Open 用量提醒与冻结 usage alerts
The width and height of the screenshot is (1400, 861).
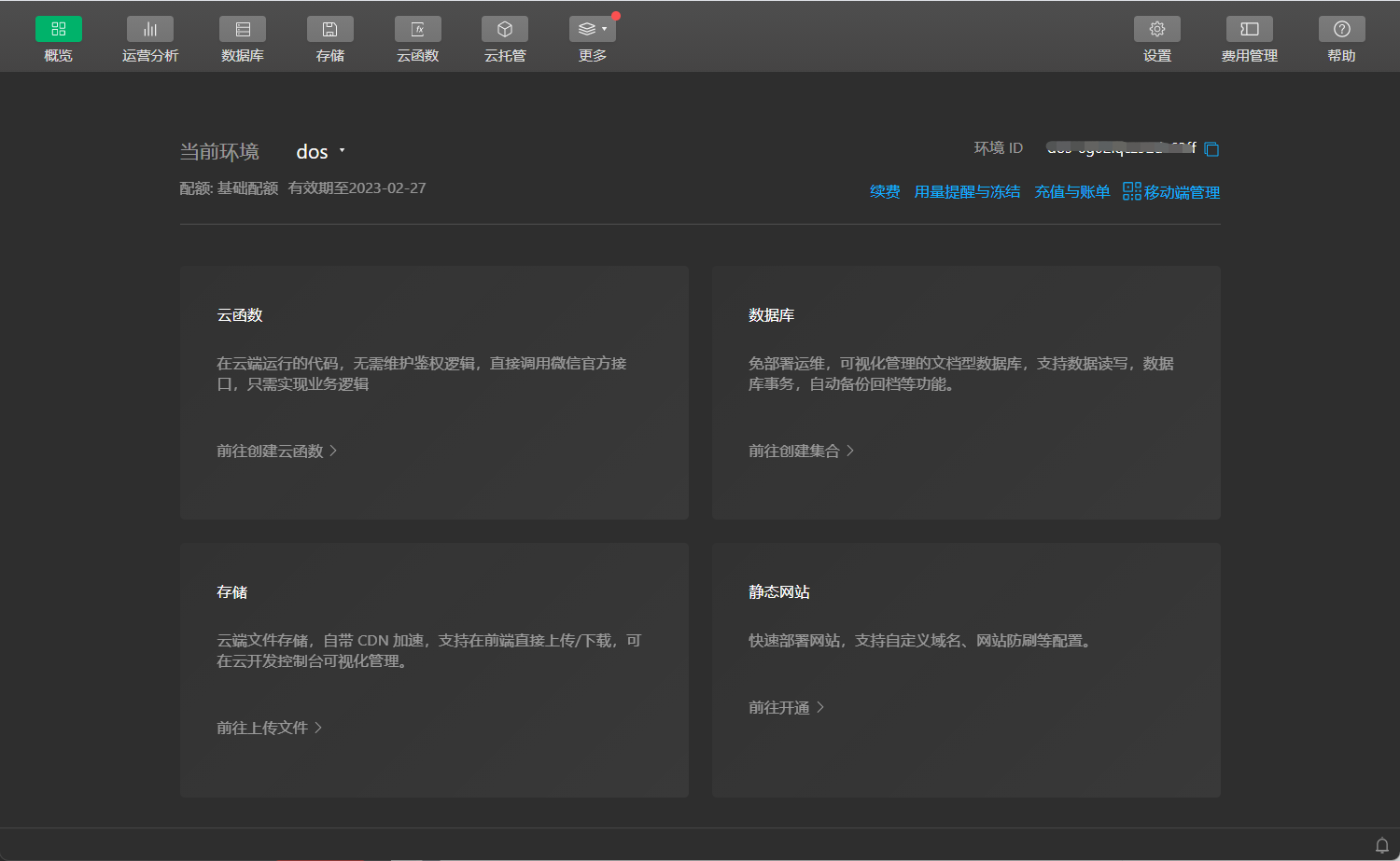(967, 191)
